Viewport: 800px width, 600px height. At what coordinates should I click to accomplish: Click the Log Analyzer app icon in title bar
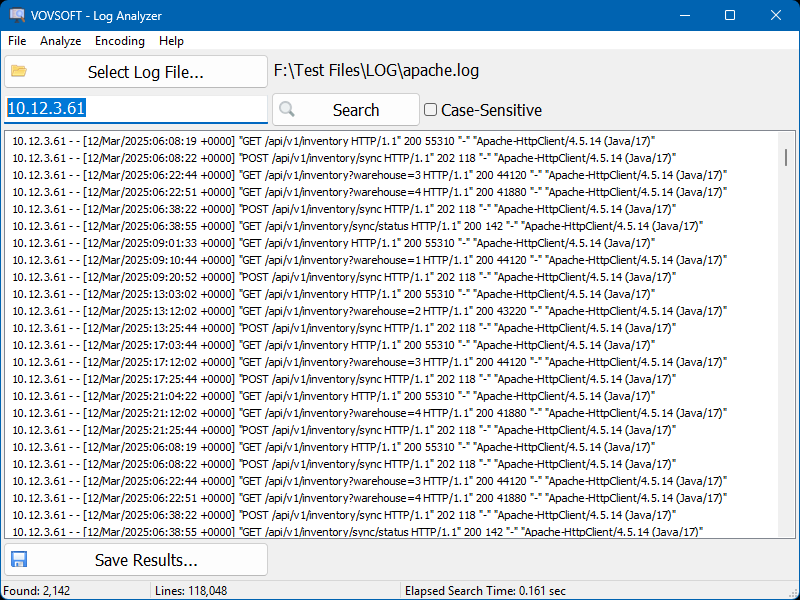pyautogui.click(x=17, y=15)
